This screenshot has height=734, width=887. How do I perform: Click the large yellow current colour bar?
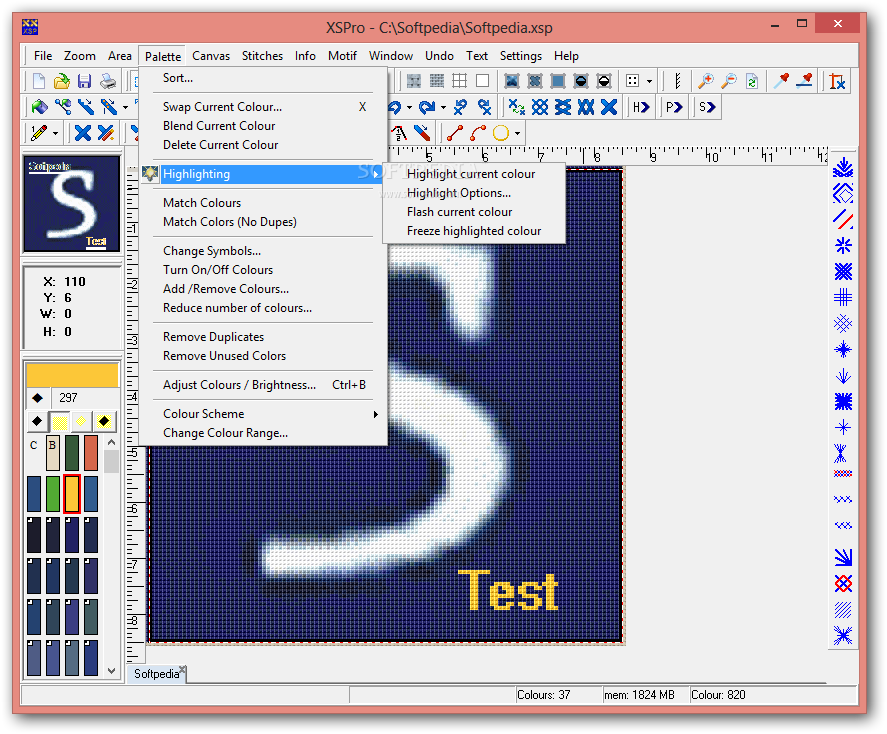(x=72, y=375)
